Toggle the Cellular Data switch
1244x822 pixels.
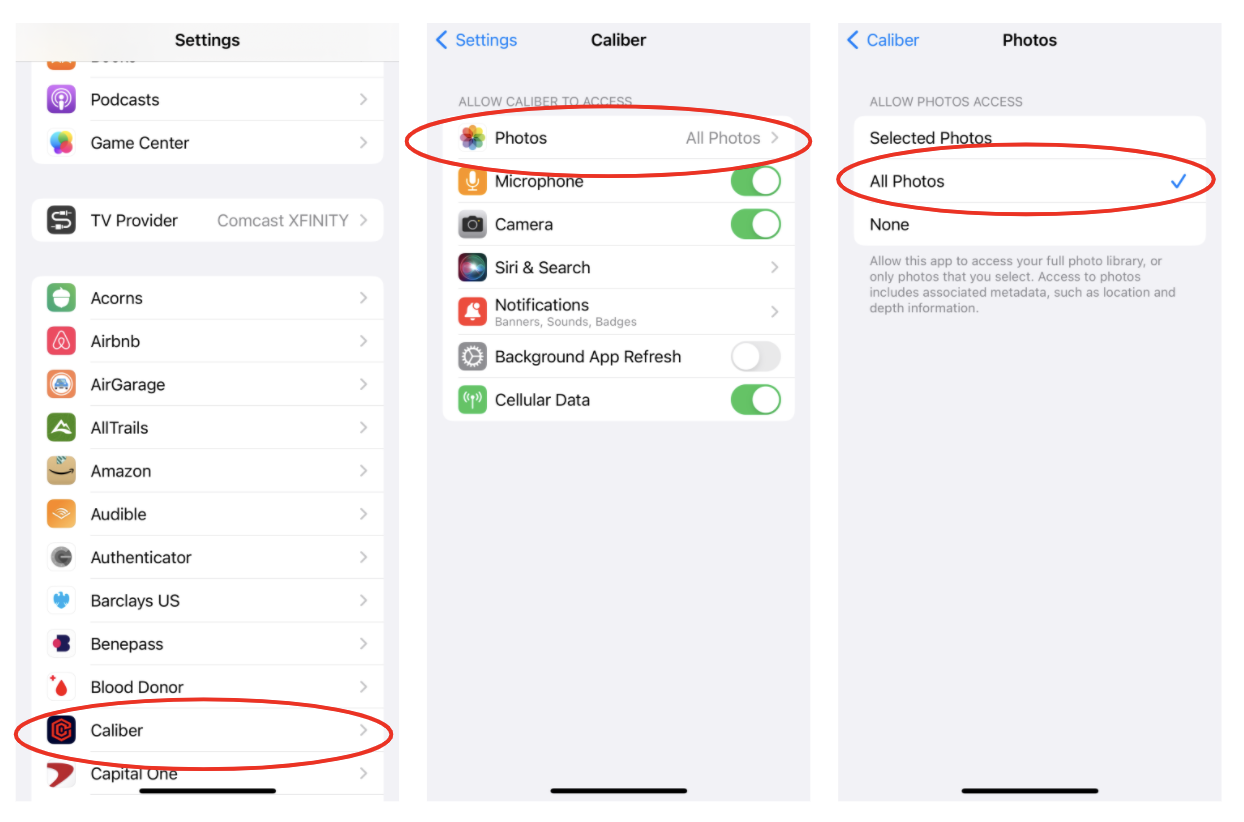[756, 400]
